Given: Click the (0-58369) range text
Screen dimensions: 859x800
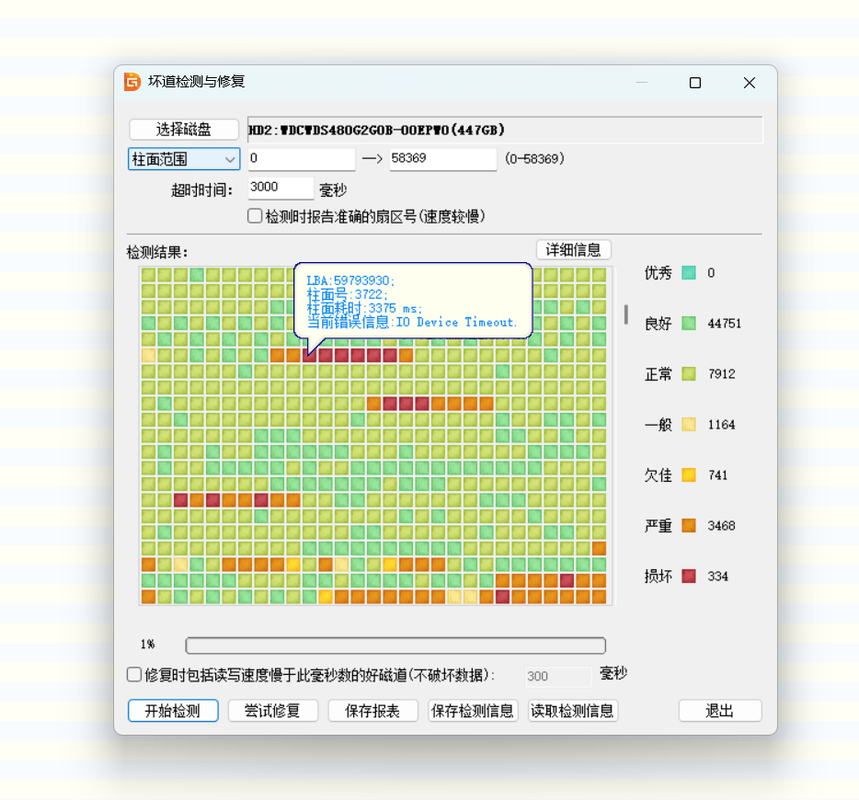Looking at the screenshot, I should (535, 159).
